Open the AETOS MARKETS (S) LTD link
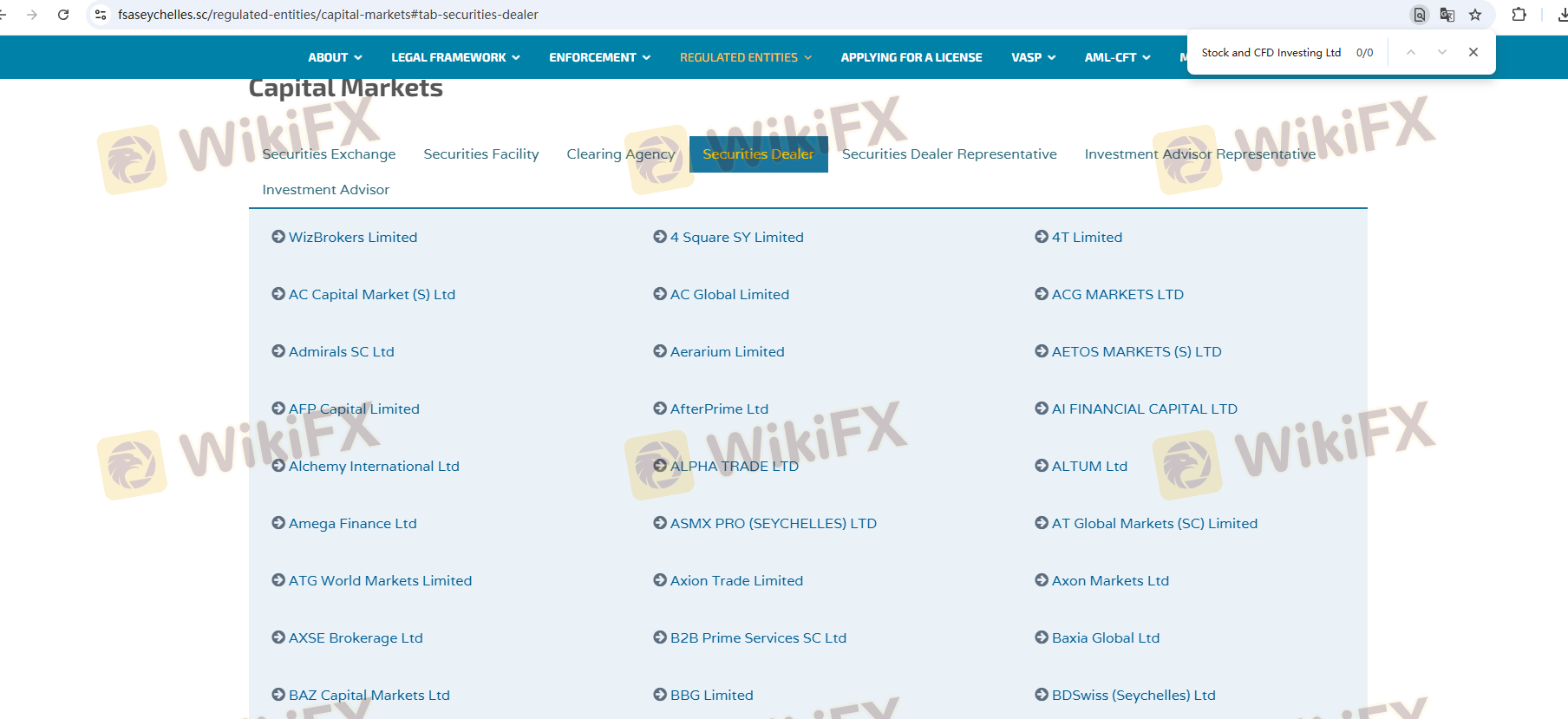Image resolution: width=1568 pixels, height=719 pixels. point(1136,352)
